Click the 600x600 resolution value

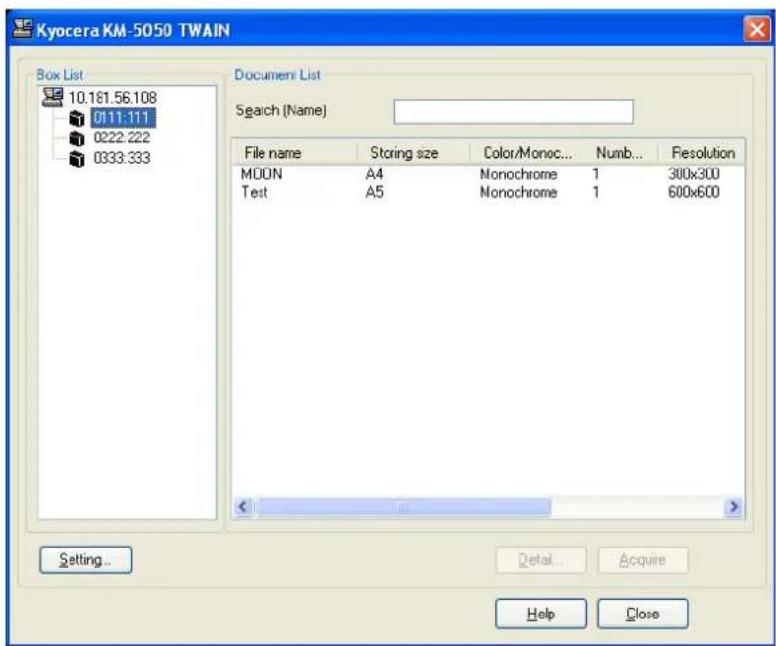693,192
